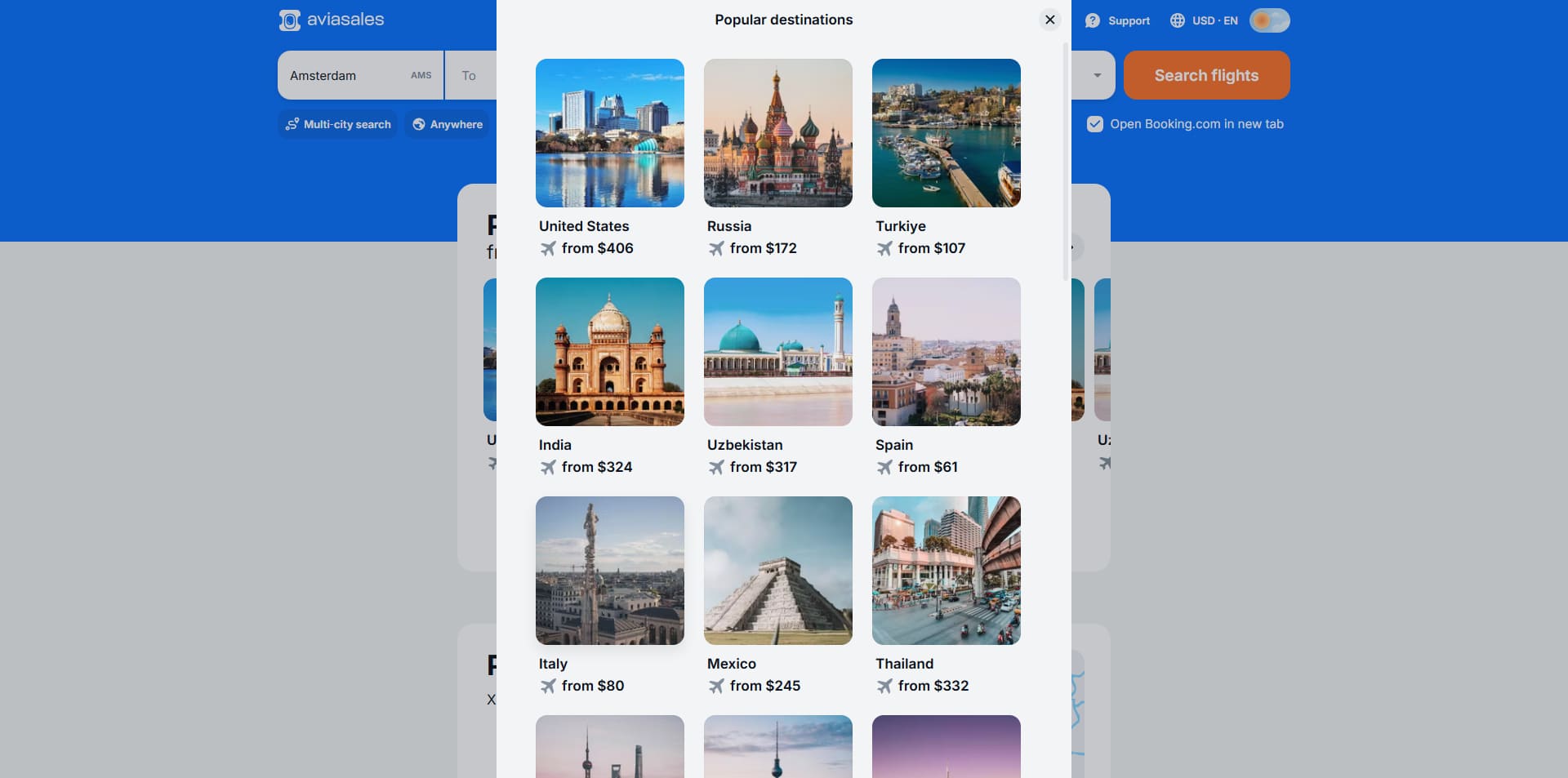
Task: Open the Thailand street photo
Action: (947, 571)
